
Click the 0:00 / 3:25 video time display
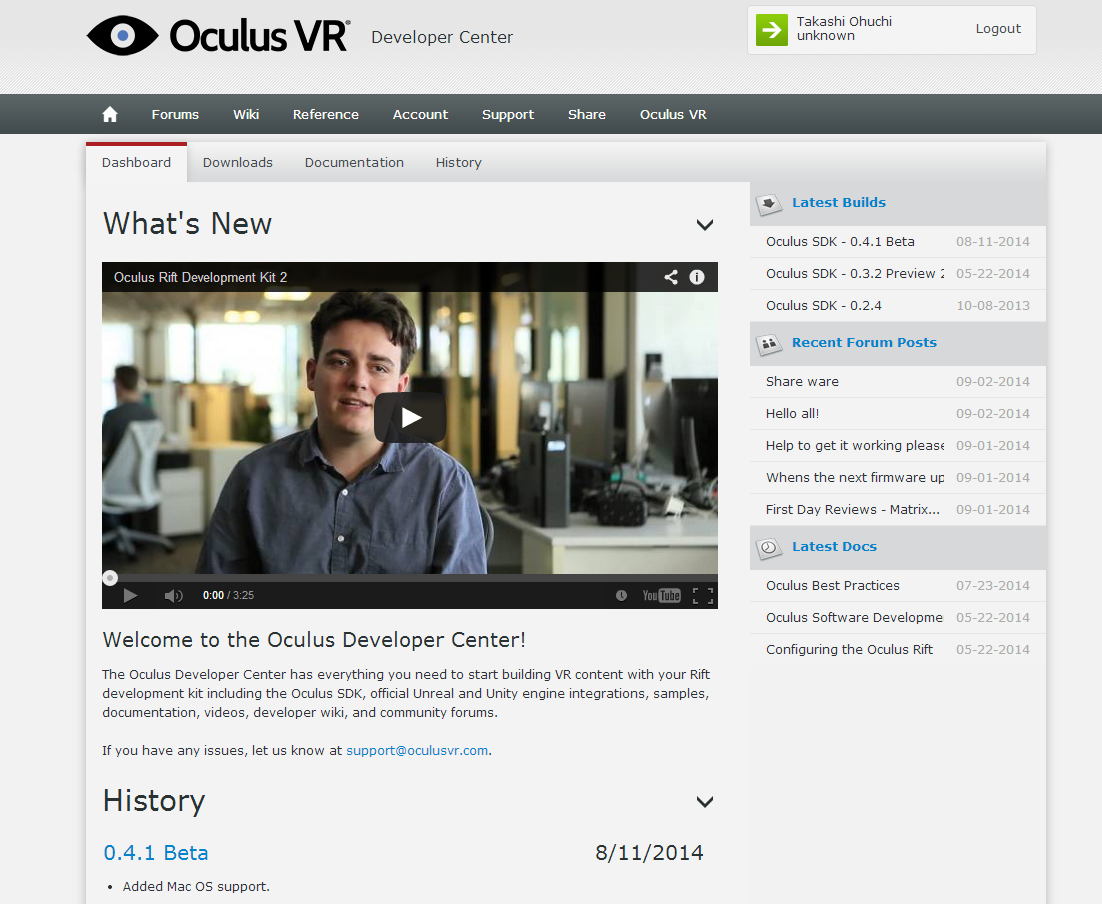[228, 595]
